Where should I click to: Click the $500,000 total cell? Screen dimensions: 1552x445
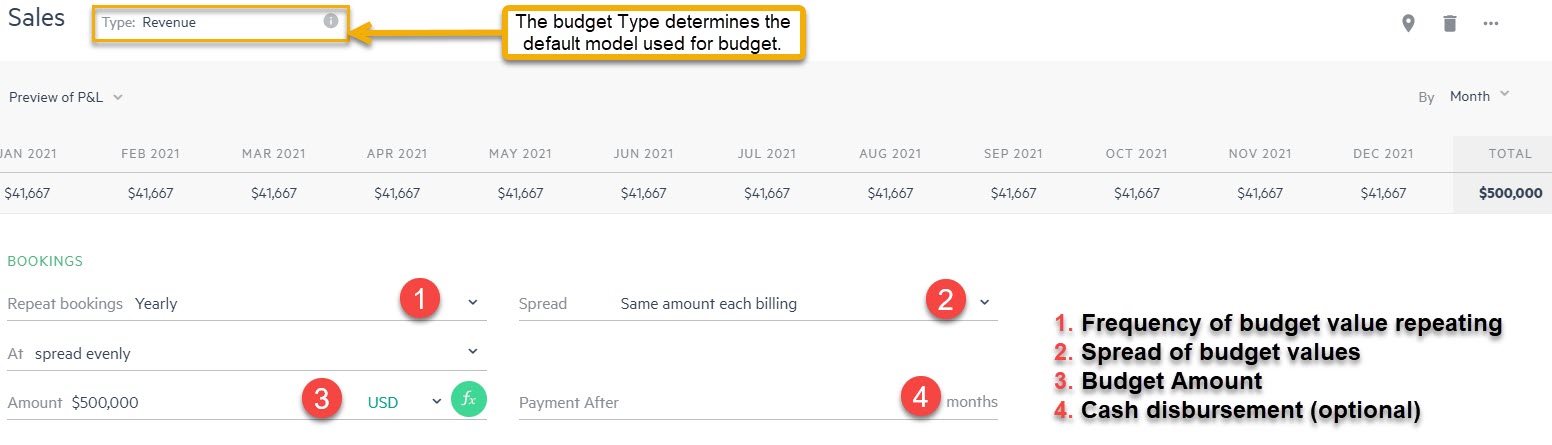tap(1510, 193)
